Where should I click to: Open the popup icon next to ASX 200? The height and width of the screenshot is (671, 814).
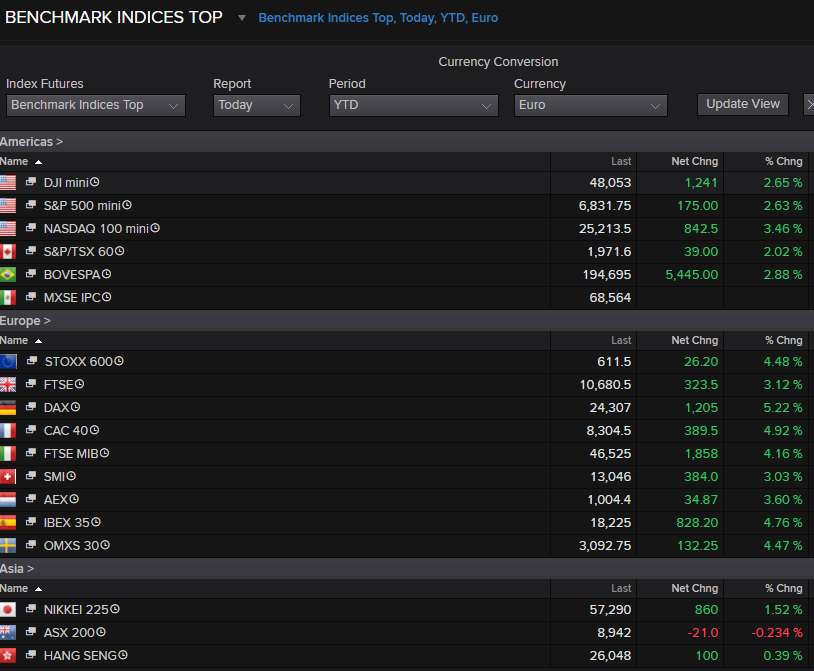tap(31, 632)
